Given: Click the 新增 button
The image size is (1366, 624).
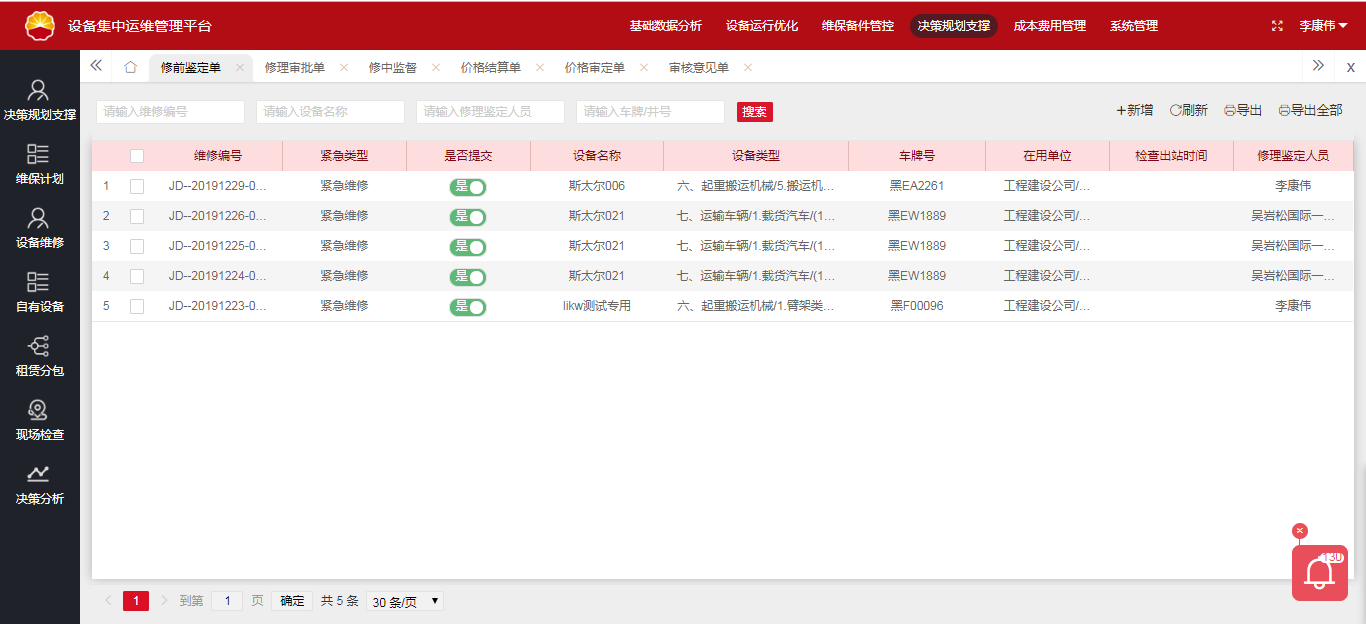Looking at the screenshot, I should click(1135, 111).
